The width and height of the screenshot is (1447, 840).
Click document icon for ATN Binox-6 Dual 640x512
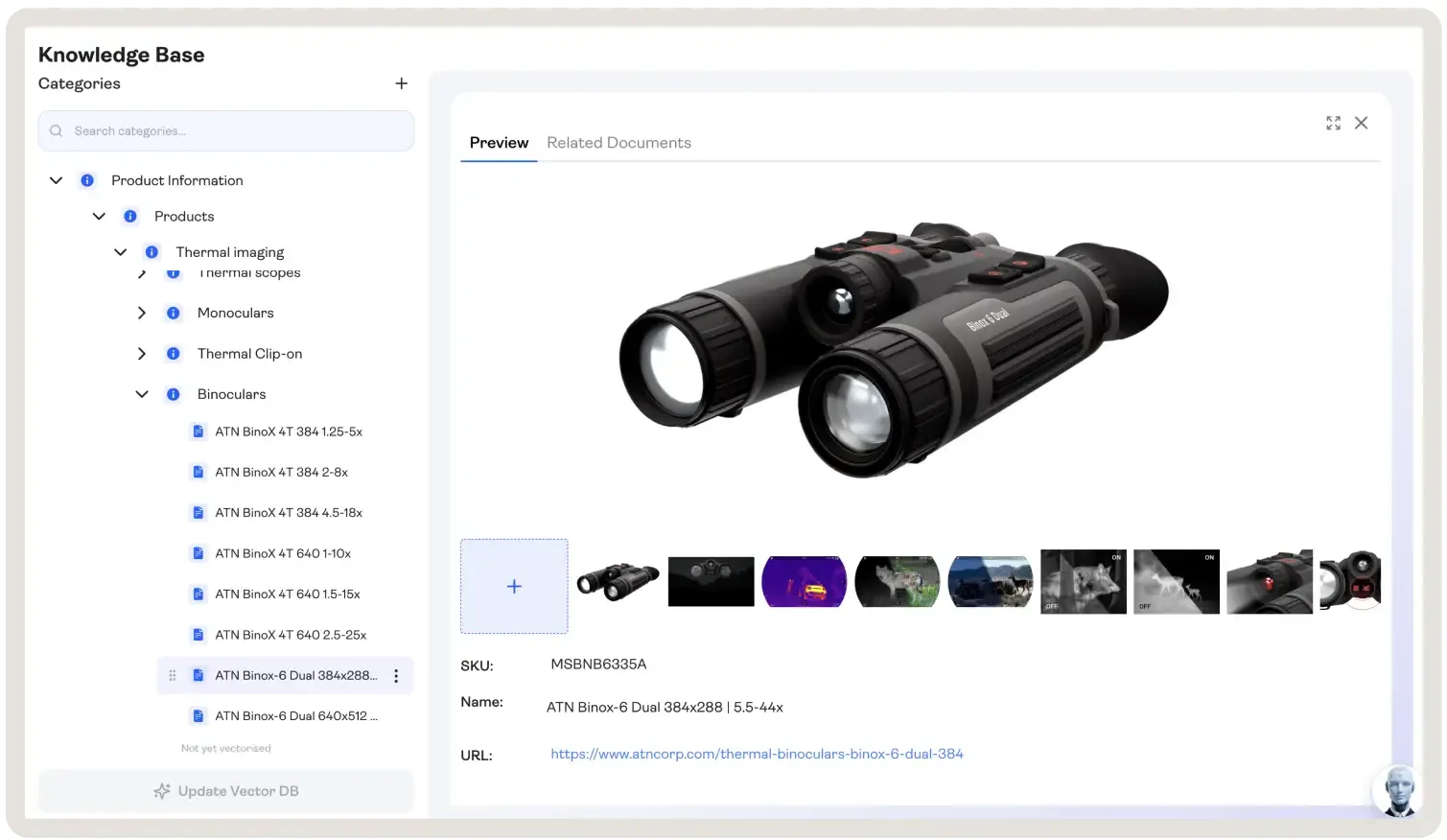coord(198,716)
